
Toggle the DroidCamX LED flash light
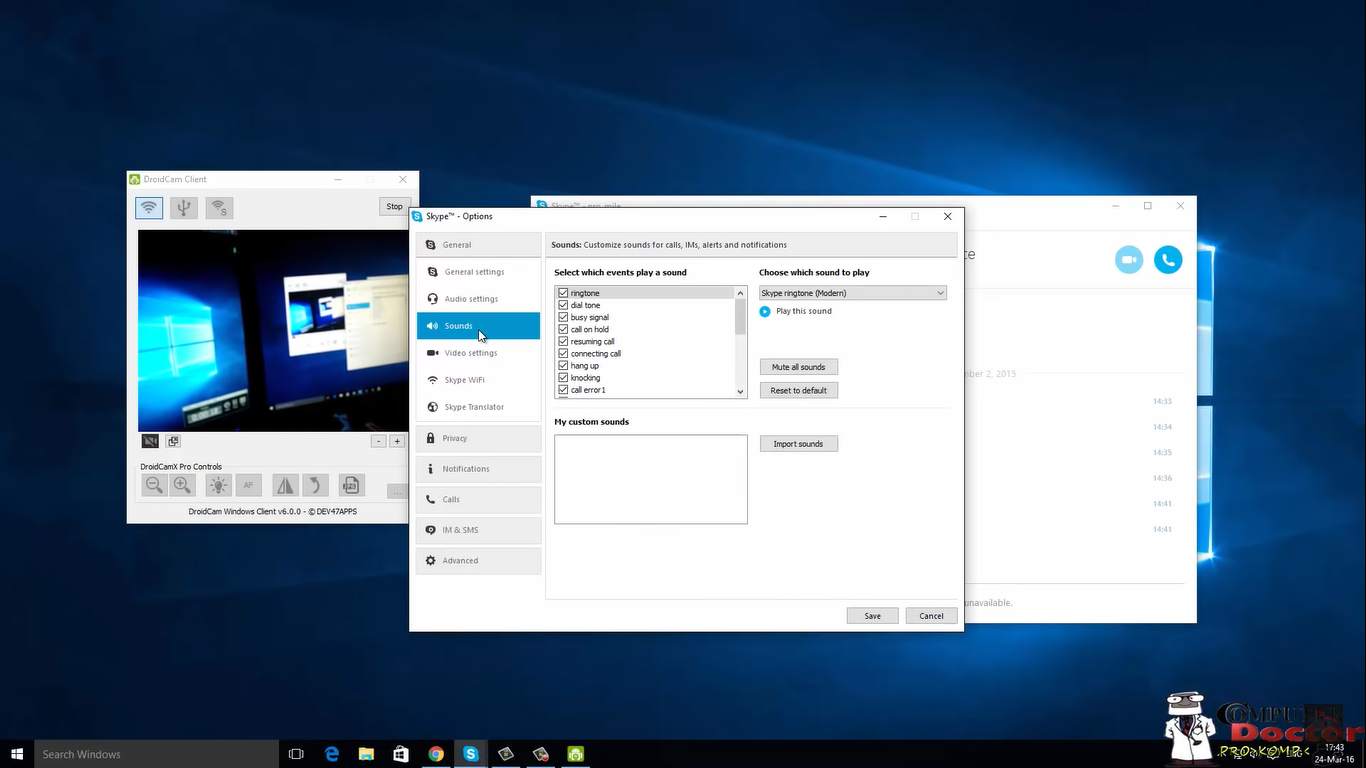point(218,485)
